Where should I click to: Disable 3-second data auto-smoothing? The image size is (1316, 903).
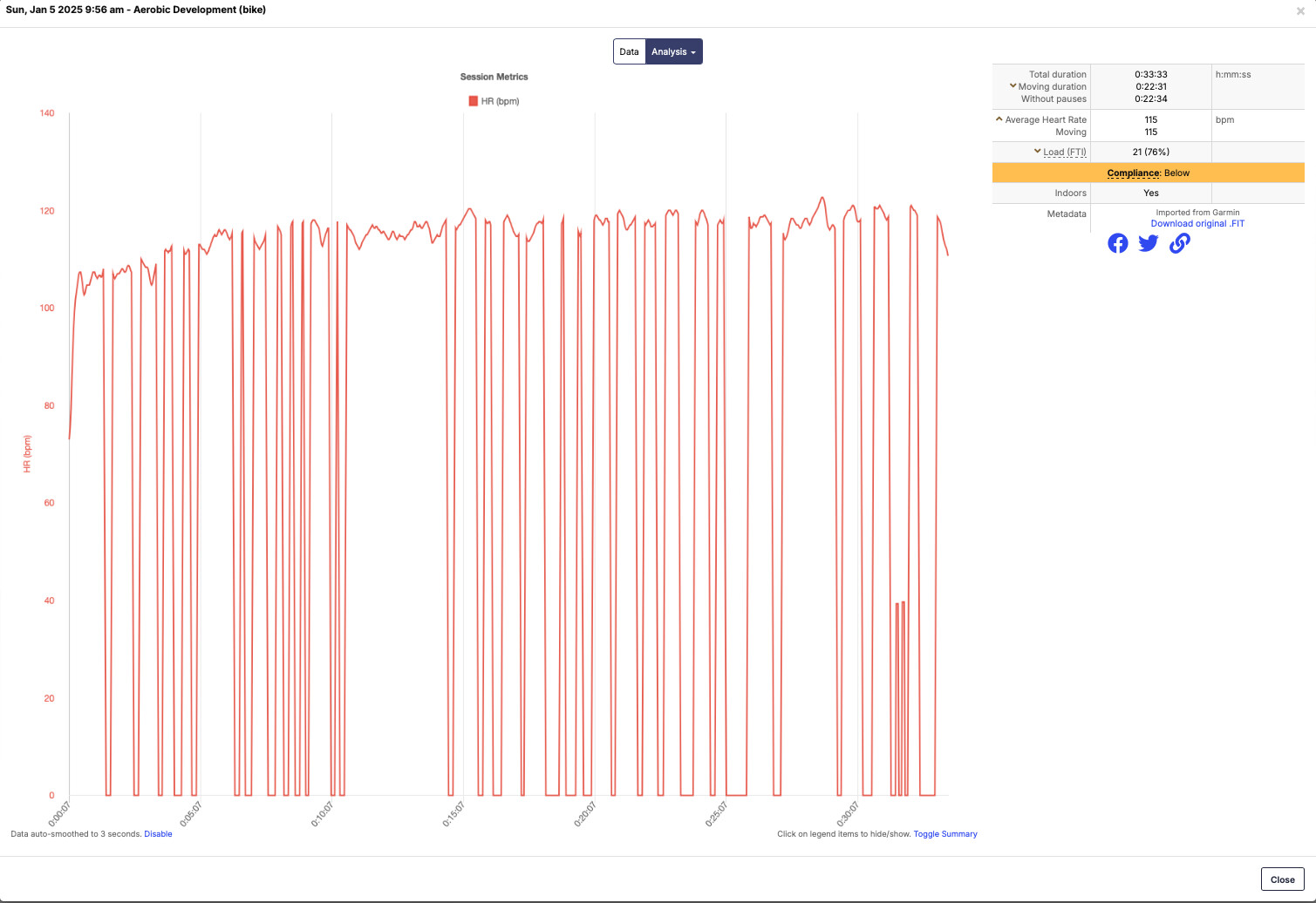[x=158, y=834]
